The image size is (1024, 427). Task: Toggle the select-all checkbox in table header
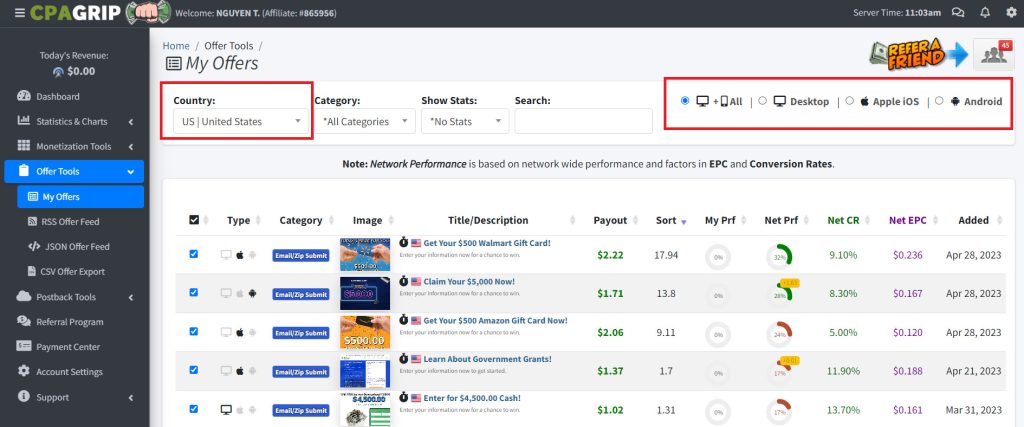[x=194, y=220]
